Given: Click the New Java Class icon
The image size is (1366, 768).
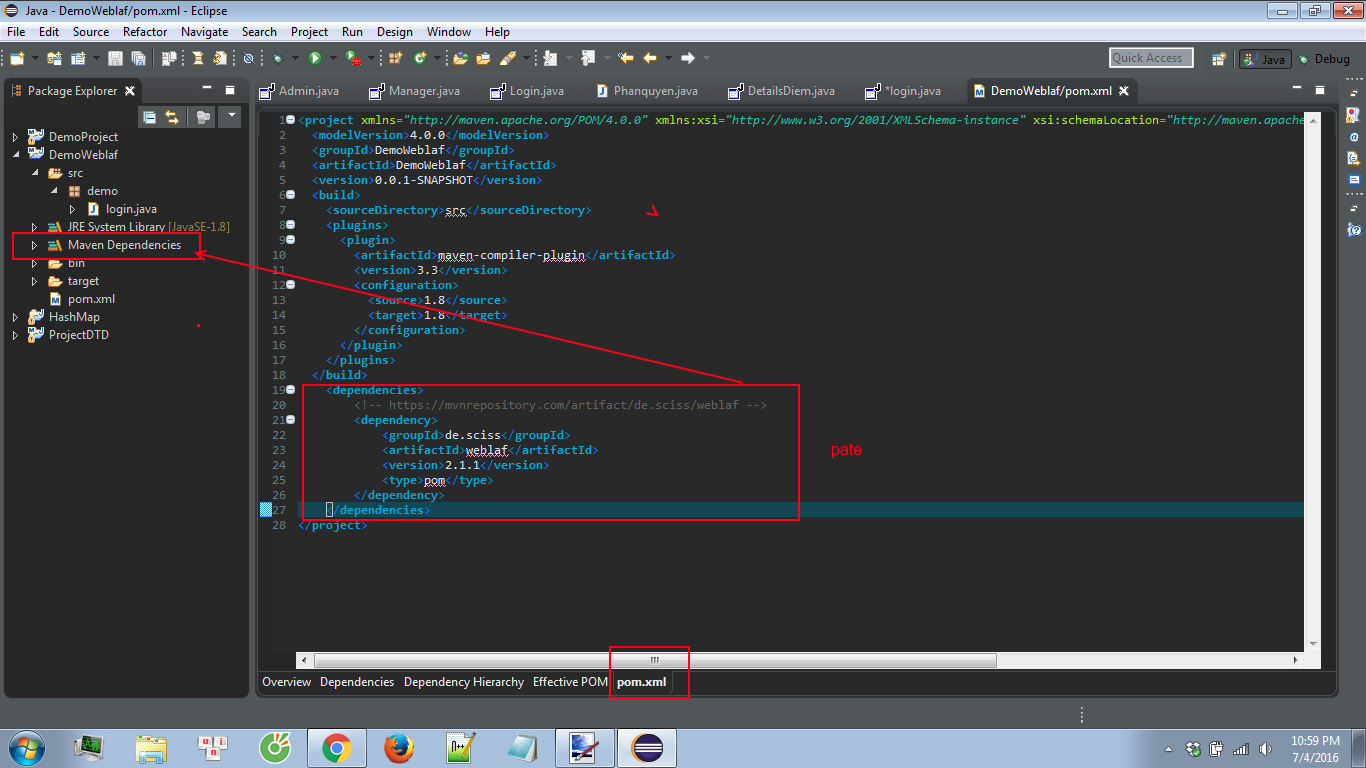Looking at the screenshot, I should click(420, 58).
